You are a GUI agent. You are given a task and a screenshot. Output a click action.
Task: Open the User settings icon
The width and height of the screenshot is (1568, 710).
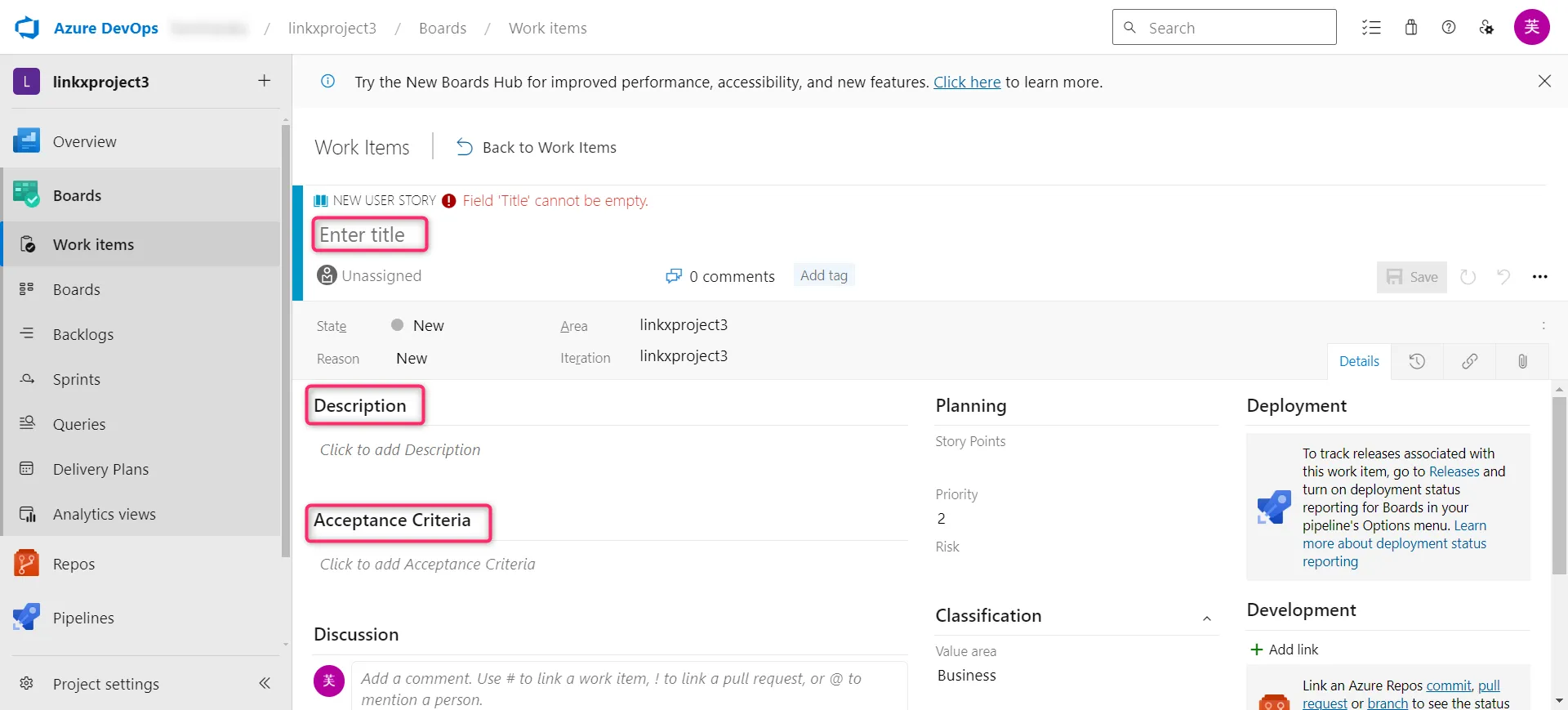[1486, 28]
